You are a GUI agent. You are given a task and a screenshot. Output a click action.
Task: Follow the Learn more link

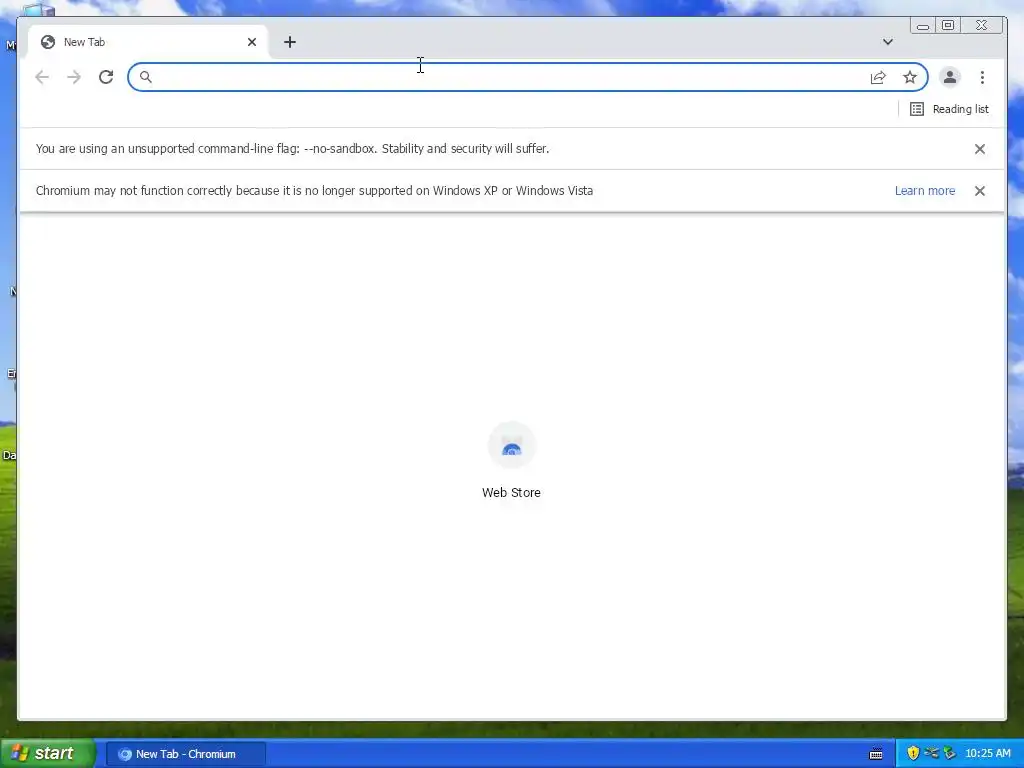925,191
